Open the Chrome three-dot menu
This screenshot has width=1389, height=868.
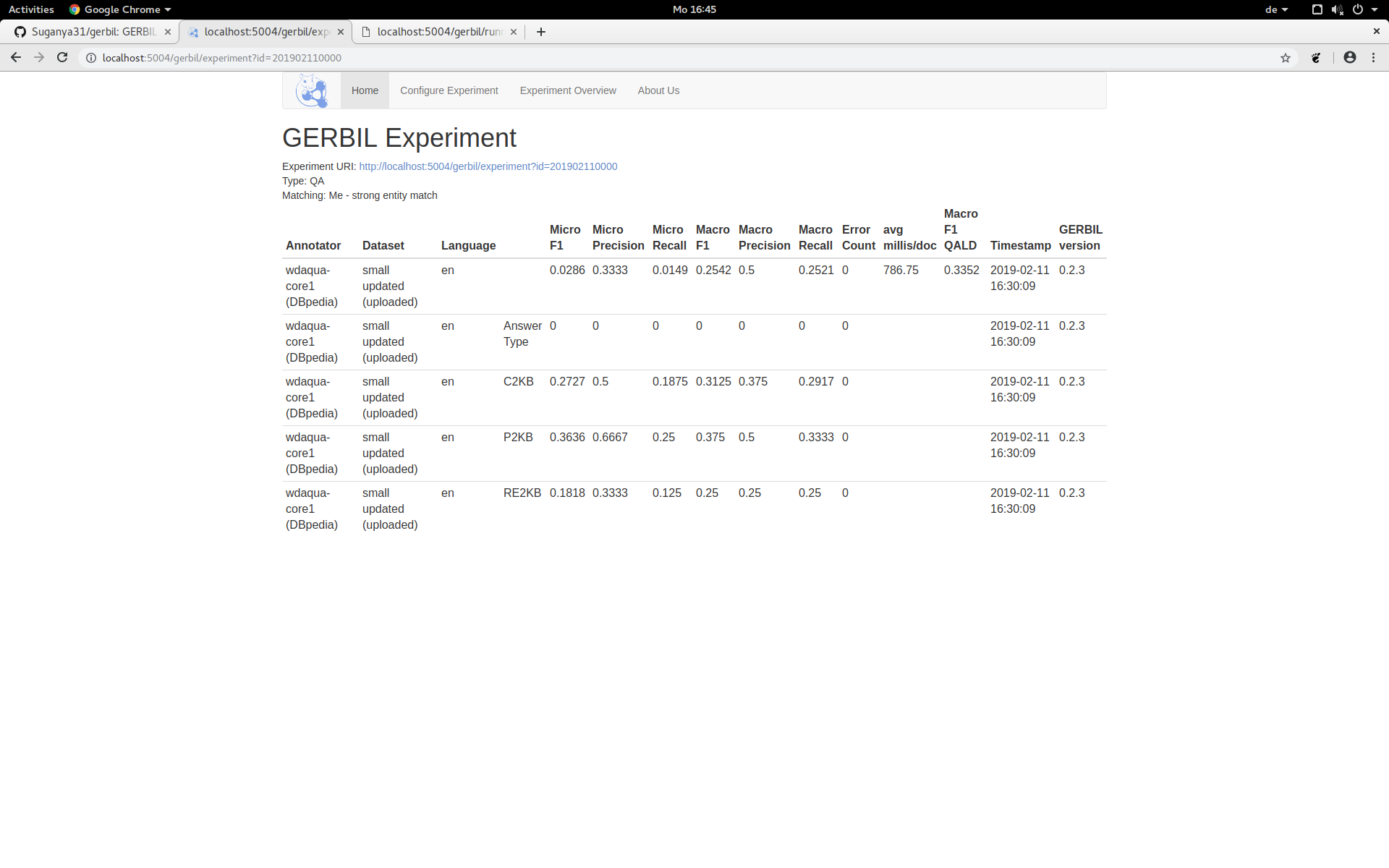click(1374, 58)
